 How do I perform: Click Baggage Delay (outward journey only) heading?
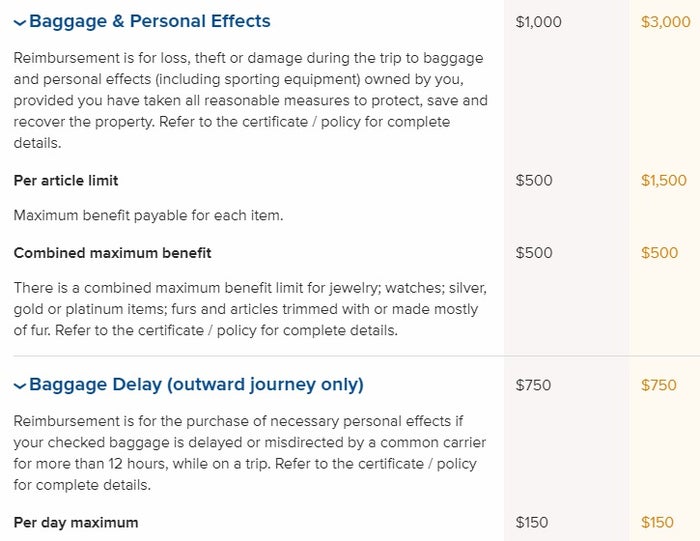196,385
